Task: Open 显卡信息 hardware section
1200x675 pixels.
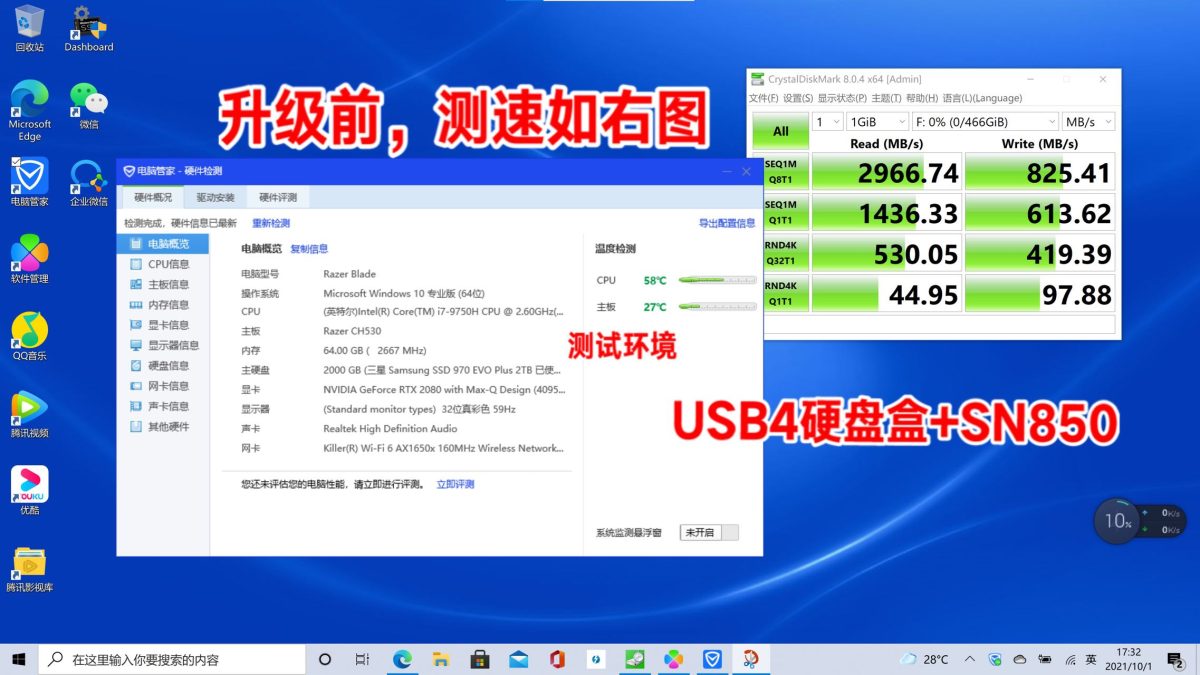Action: tap(166, 325)
